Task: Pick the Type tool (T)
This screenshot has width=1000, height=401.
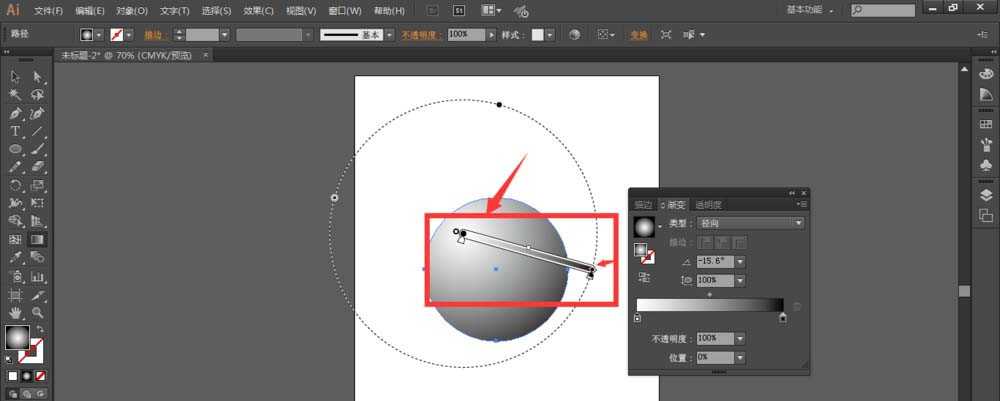Action: pyautogui.click(x=16, y=131)
